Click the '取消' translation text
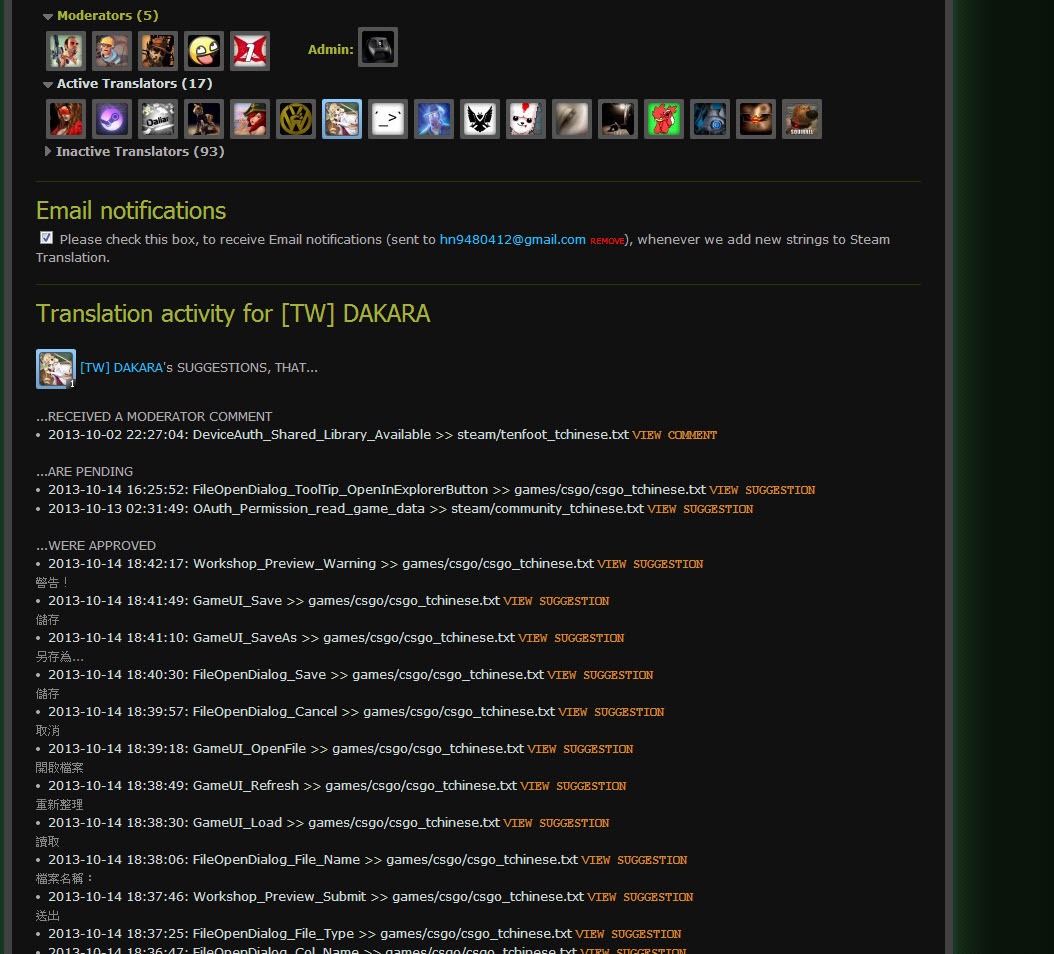Viewport: 1054px width, 954px height. pos(48,730)
